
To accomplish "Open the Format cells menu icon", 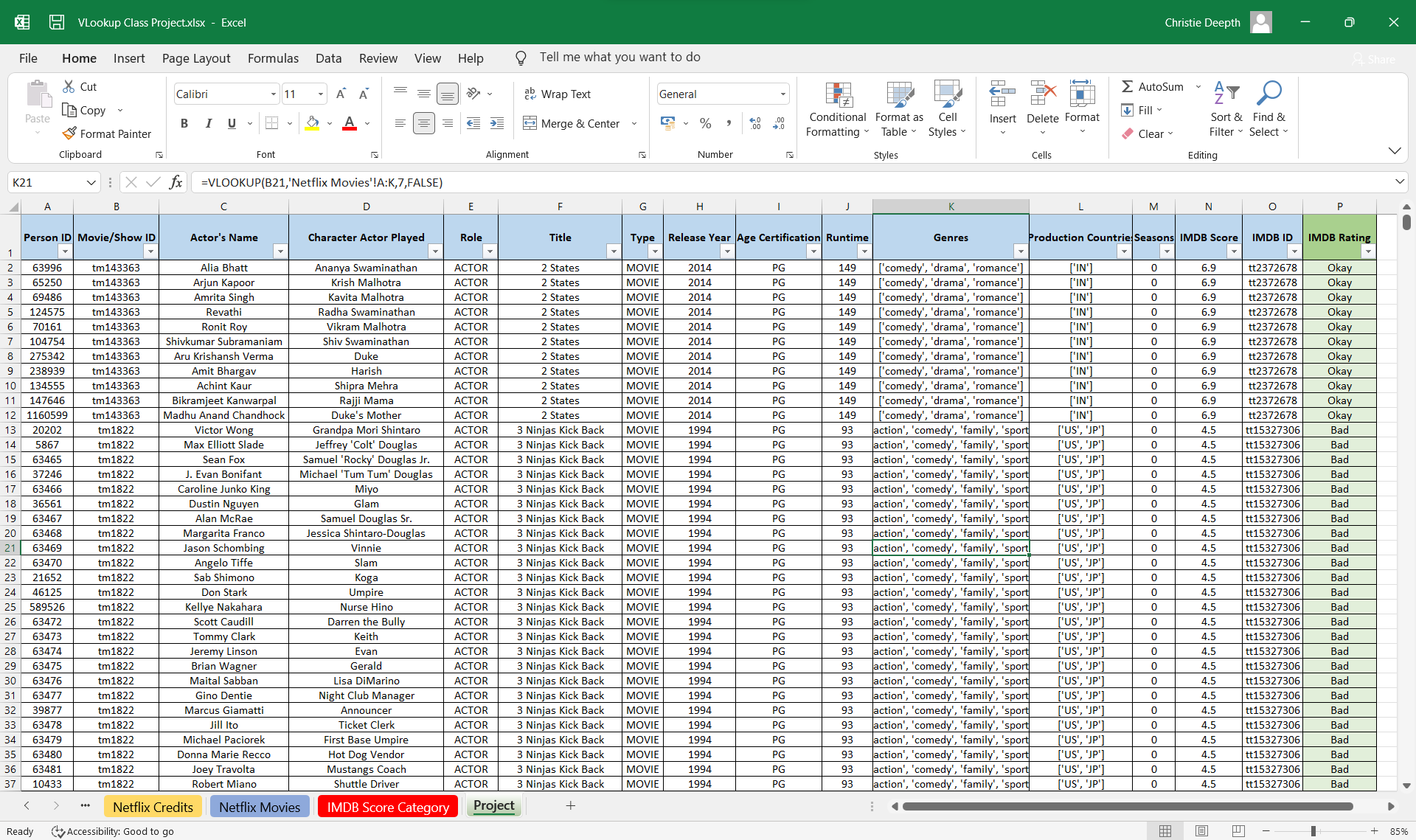I will [x=1082, y=94].
